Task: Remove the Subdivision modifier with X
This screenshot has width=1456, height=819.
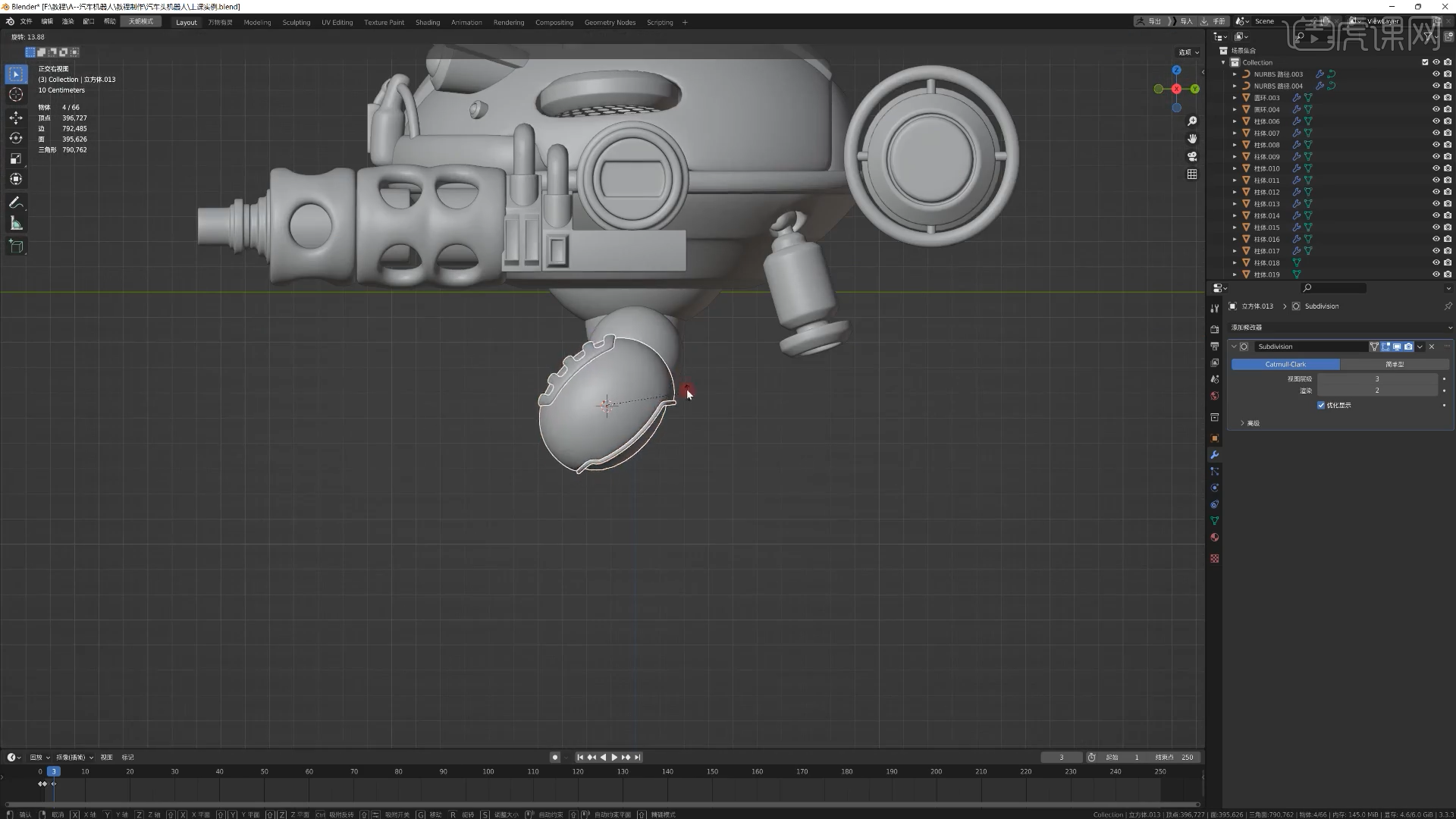Action: 1431,346
